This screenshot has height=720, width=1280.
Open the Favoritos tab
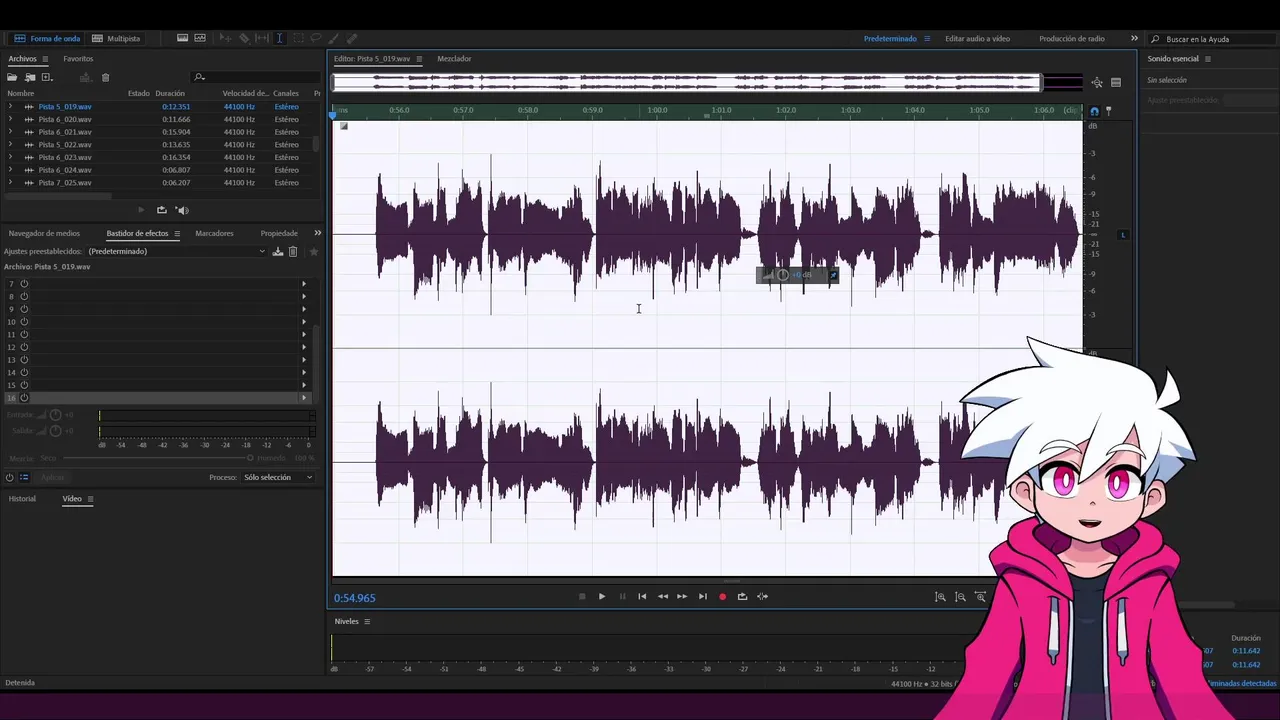(x=78, y=59)
